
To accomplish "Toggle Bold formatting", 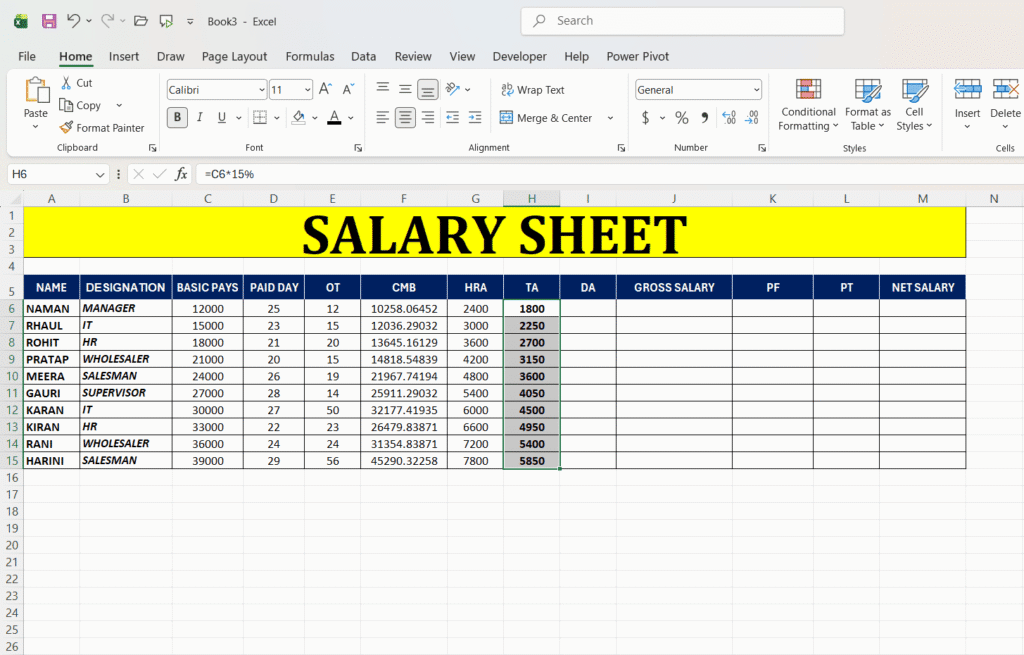I will point(177,118).
